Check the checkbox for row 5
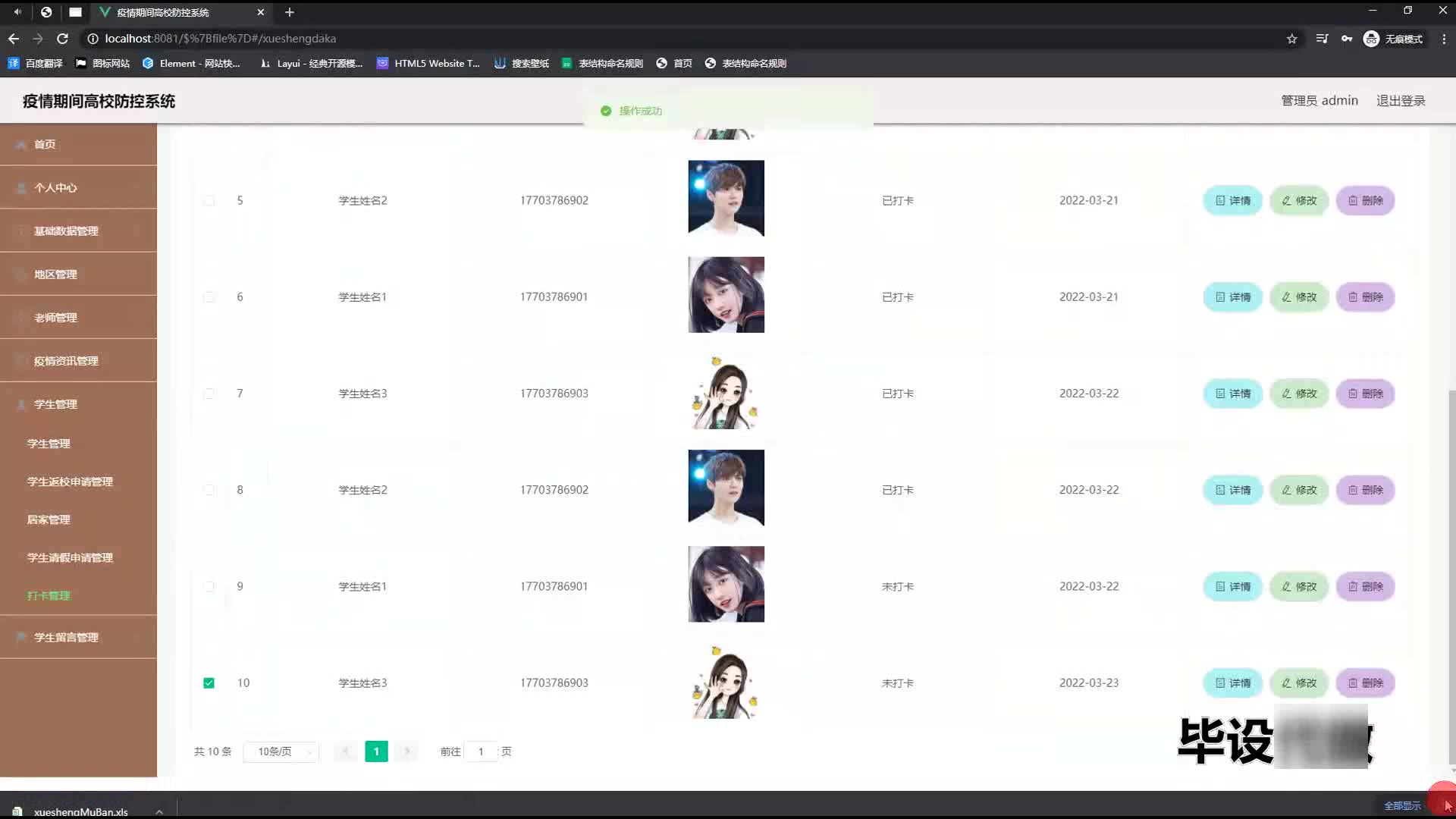Screen dimensions: 1456x819 click(x=209, y=201)
